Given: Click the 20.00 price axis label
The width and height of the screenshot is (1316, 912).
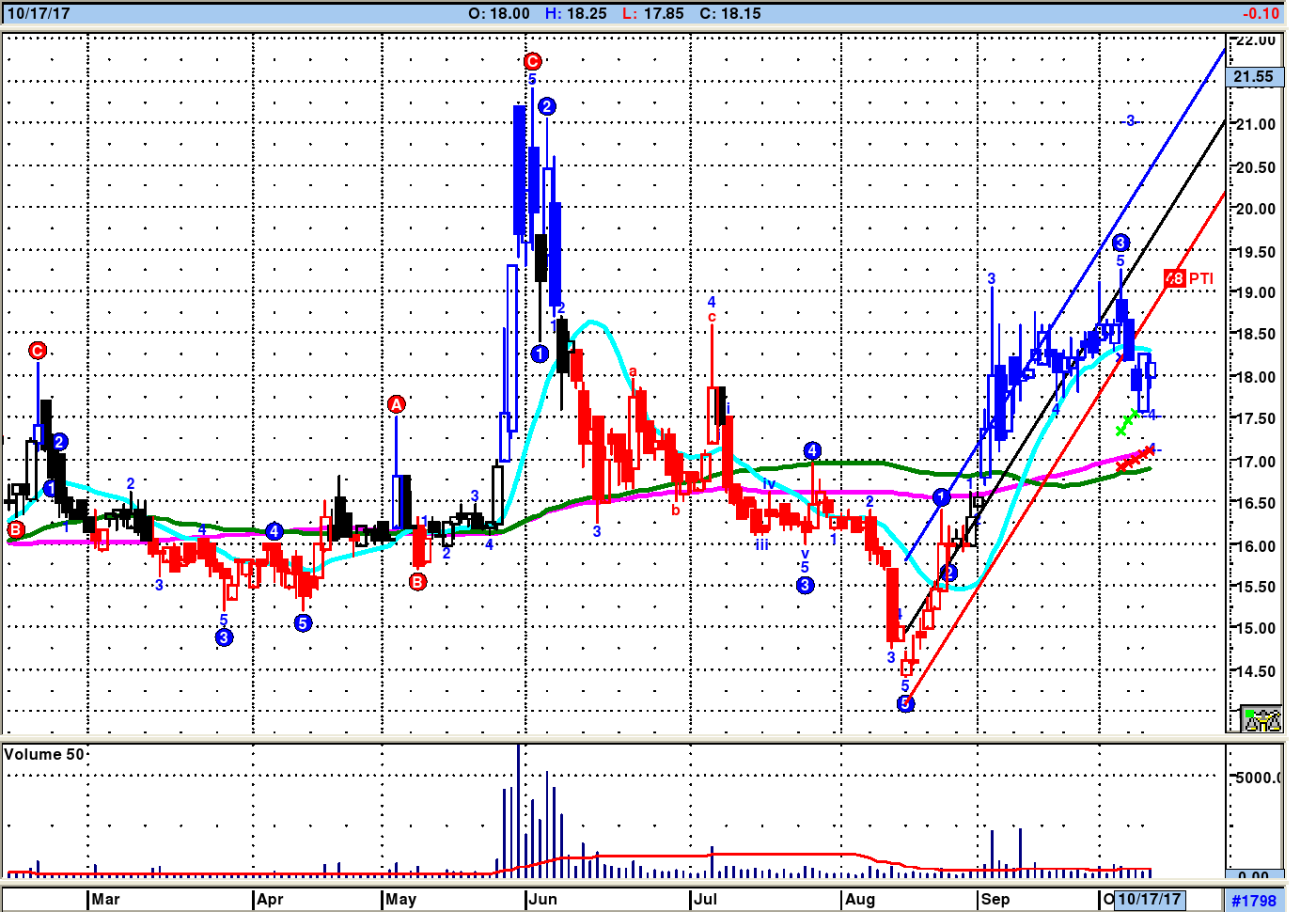Looking at the screenshot, I should (1255, 209).
